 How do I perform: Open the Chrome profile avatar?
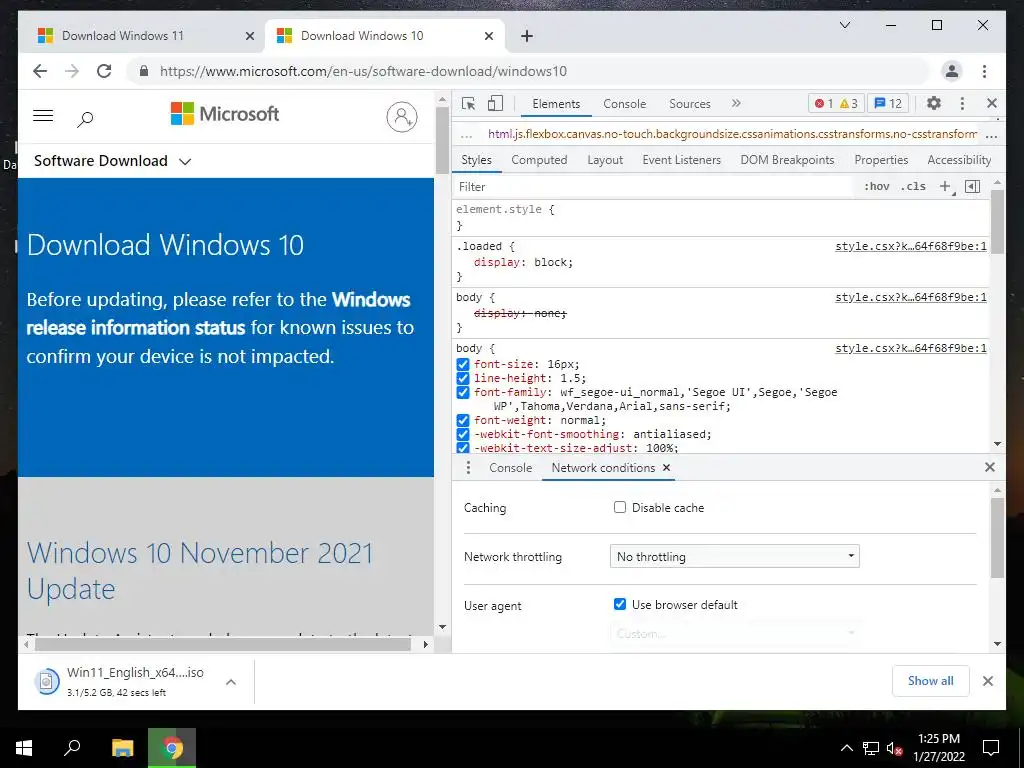coord(952,71)
